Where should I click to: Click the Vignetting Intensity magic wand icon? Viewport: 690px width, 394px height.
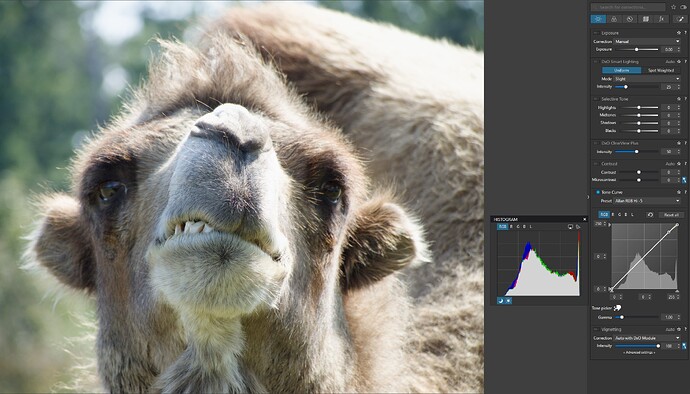pos(684,346)
